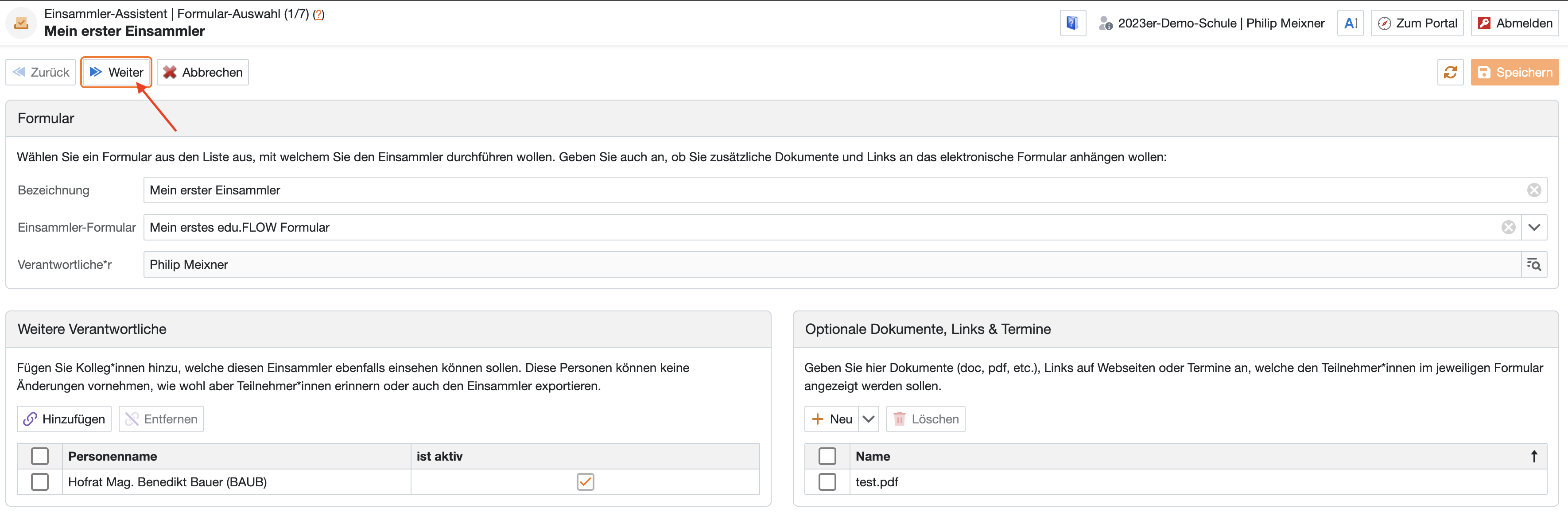Image resolution: width=1568 pixels, height=512 pixels.
Task: Click the Einsammler assistant logo icon
Action: point(21,23)
